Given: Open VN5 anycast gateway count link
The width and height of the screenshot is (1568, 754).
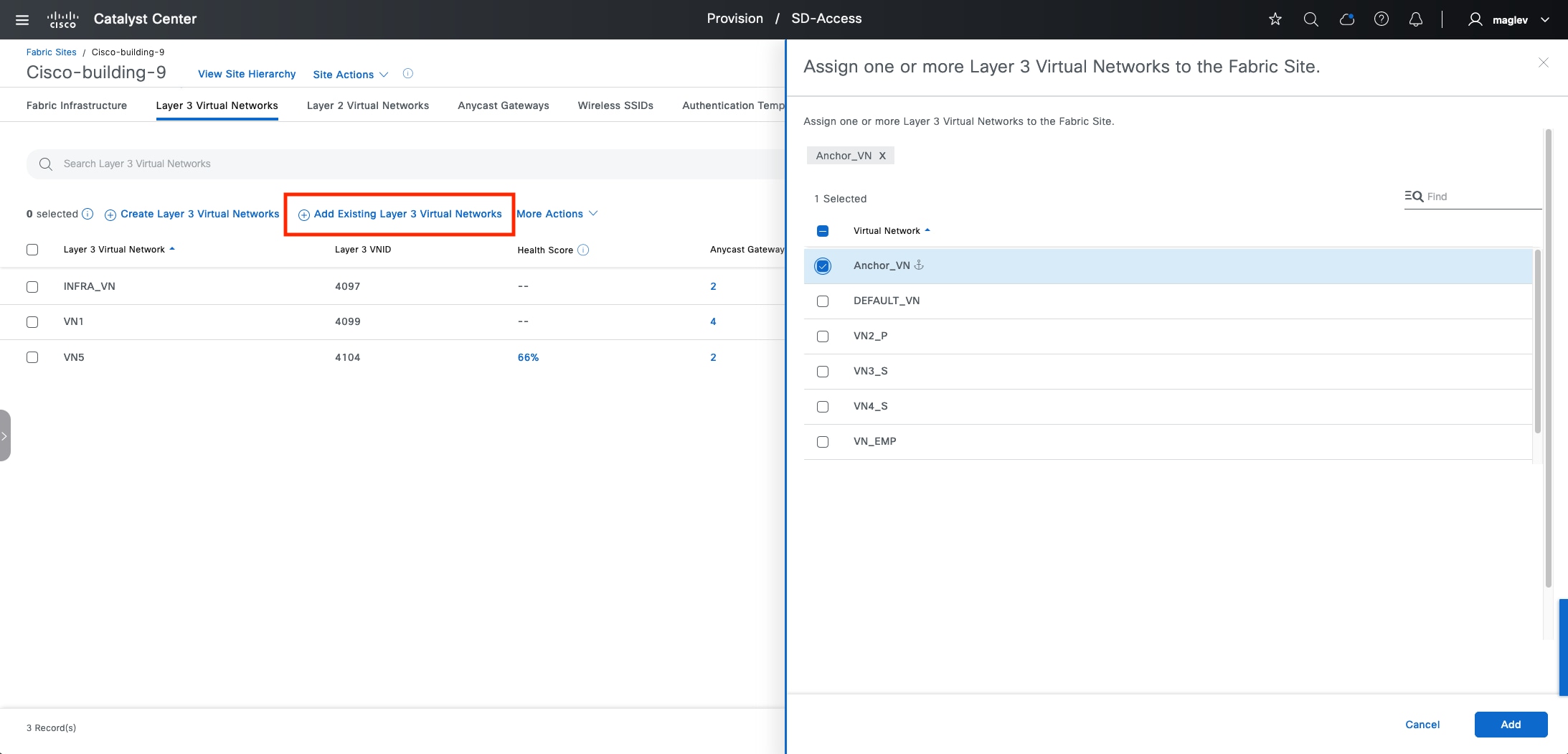Looking at the screenshot, I should coord(713,357).
